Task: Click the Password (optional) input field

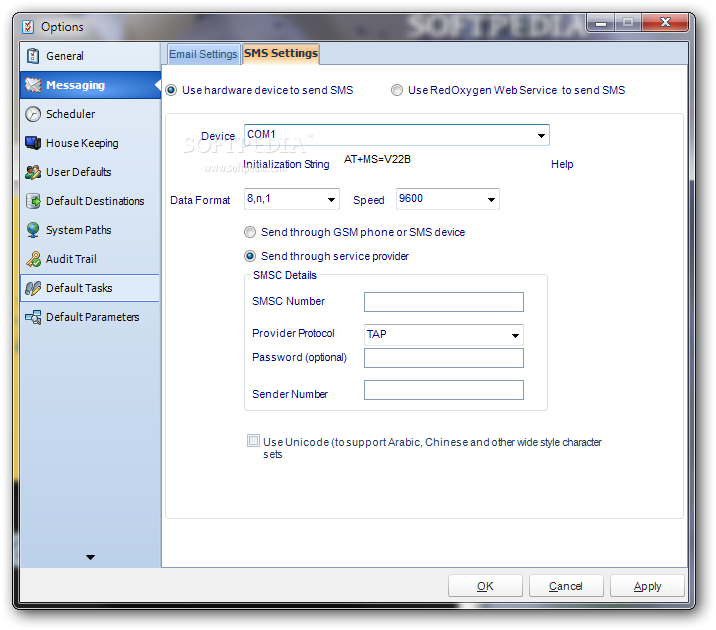Action: pos(443,358)
